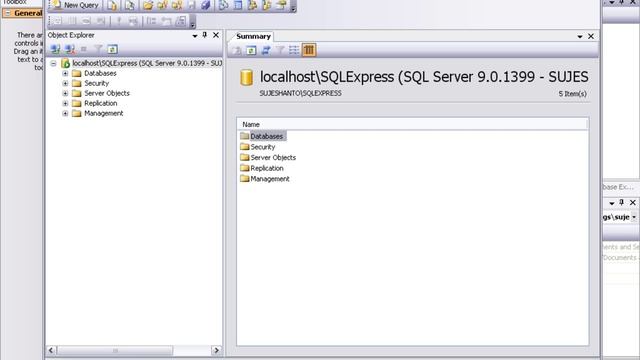Expand the Security tree node

(x=65, y=83)
